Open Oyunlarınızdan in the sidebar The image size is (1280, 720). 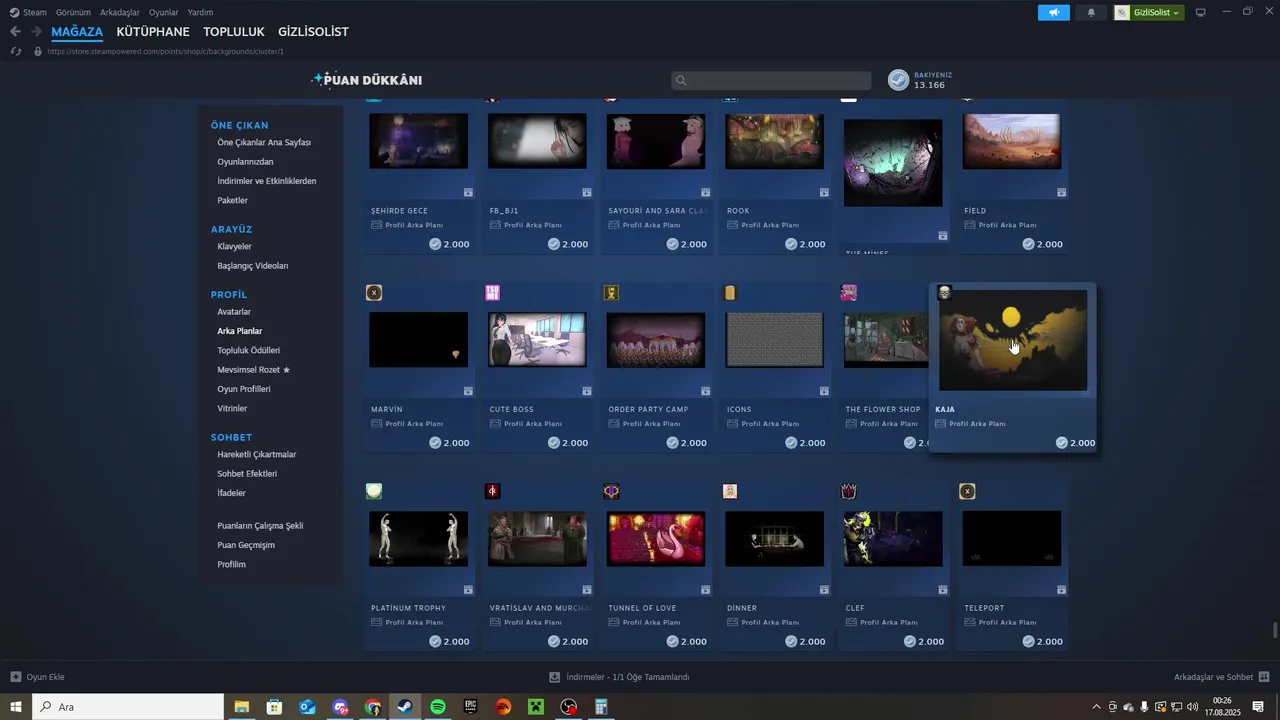245,162
